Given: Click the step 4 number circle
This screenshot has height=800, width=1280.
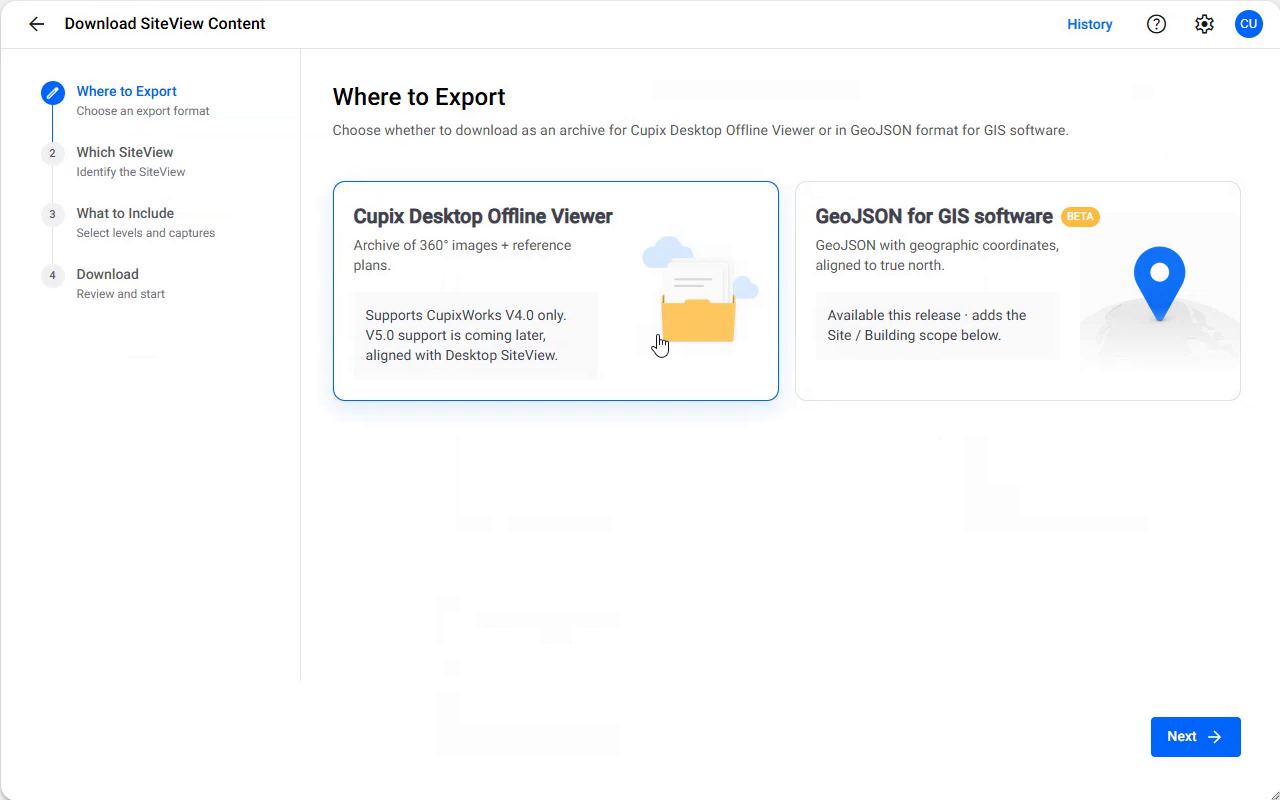Looking at the screenshot, I should (x=53, y=275).
